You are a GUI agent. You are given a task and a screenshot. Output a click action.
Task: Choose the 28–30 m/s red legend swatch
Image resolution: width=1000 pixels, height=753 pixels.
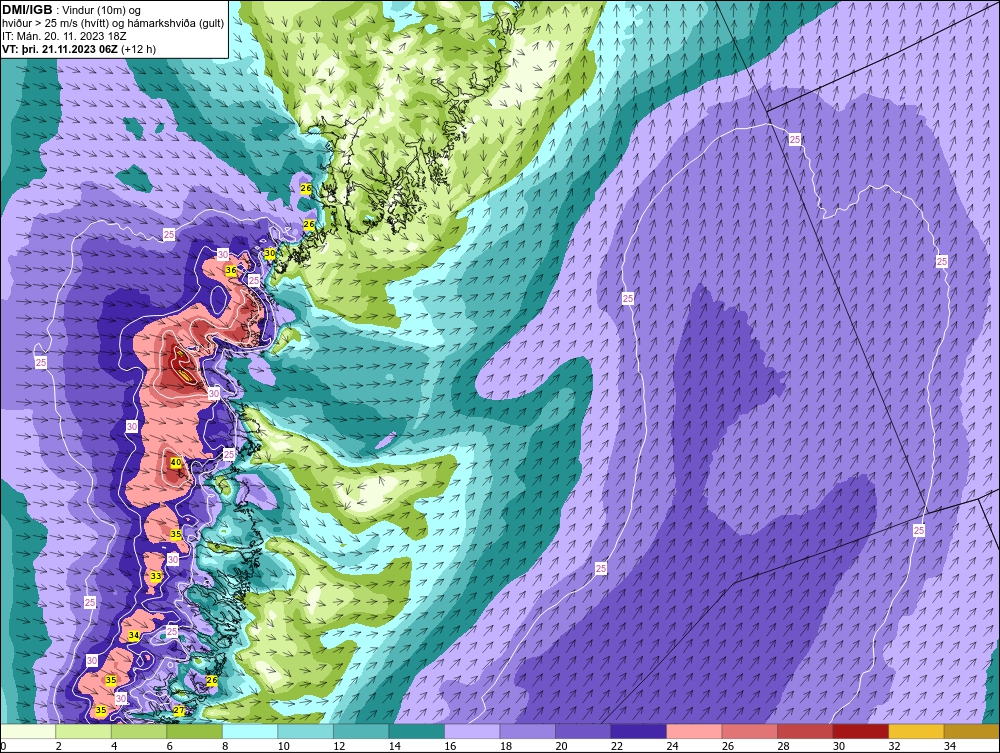[x=805, y=731]
